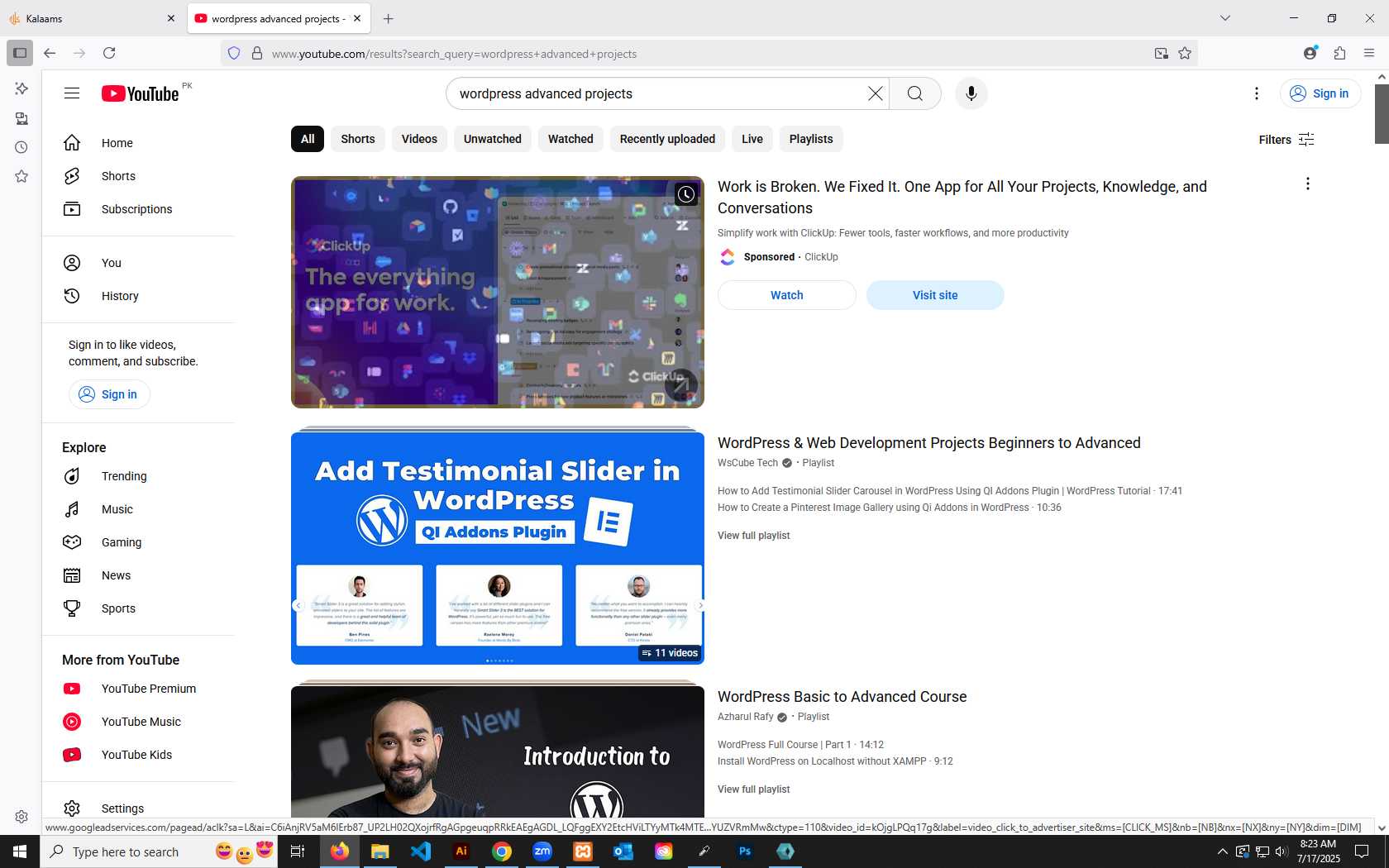Show hidden system tray icons
Viewport: 1389px width, 868px height.
[x=1222, y=851]
